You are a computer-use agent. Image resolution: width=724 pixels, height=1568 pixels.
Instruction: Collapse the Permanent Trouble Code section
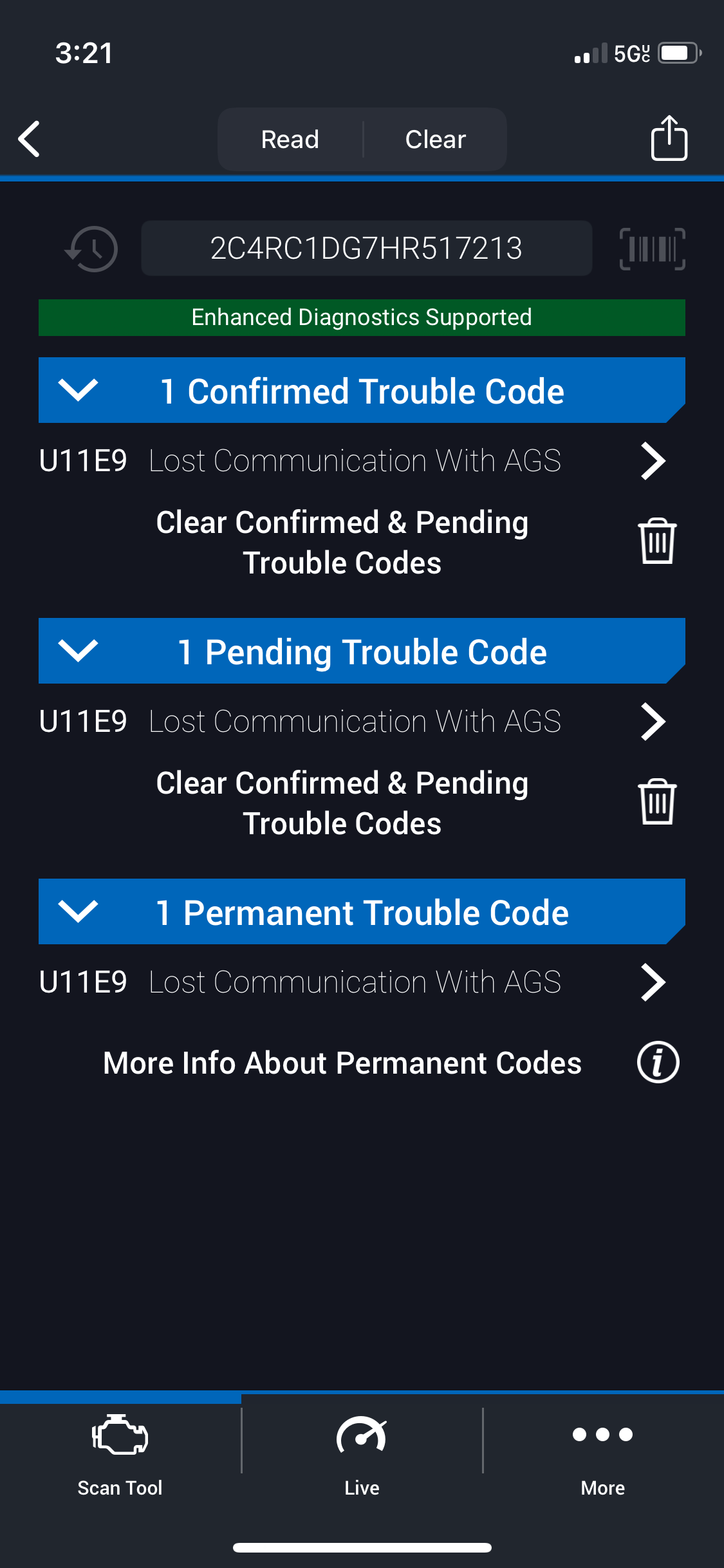pyautogui.click(x=78, y=911)
